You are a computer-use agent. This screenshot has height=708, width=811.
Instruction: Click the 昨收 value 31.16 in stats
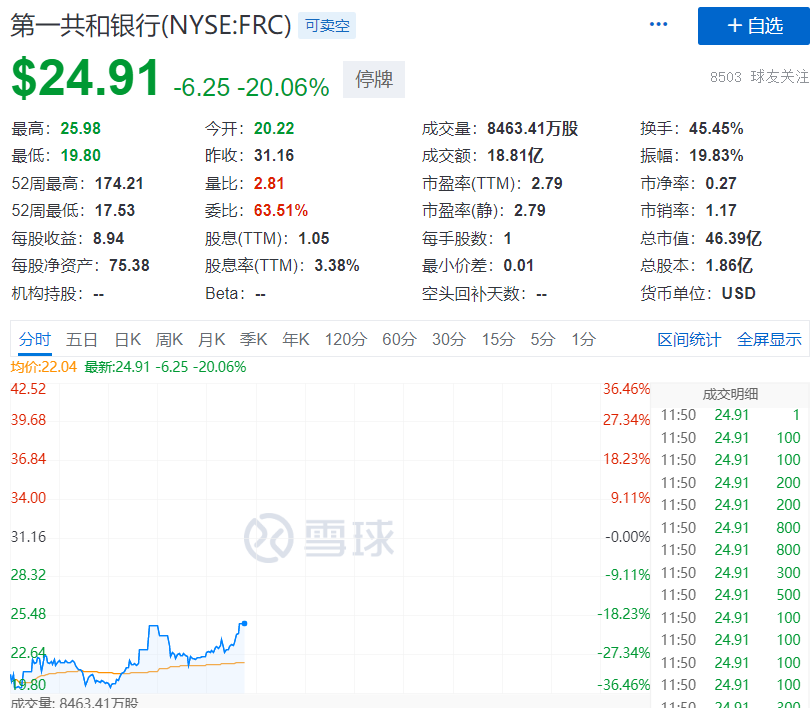coord(274,155)
